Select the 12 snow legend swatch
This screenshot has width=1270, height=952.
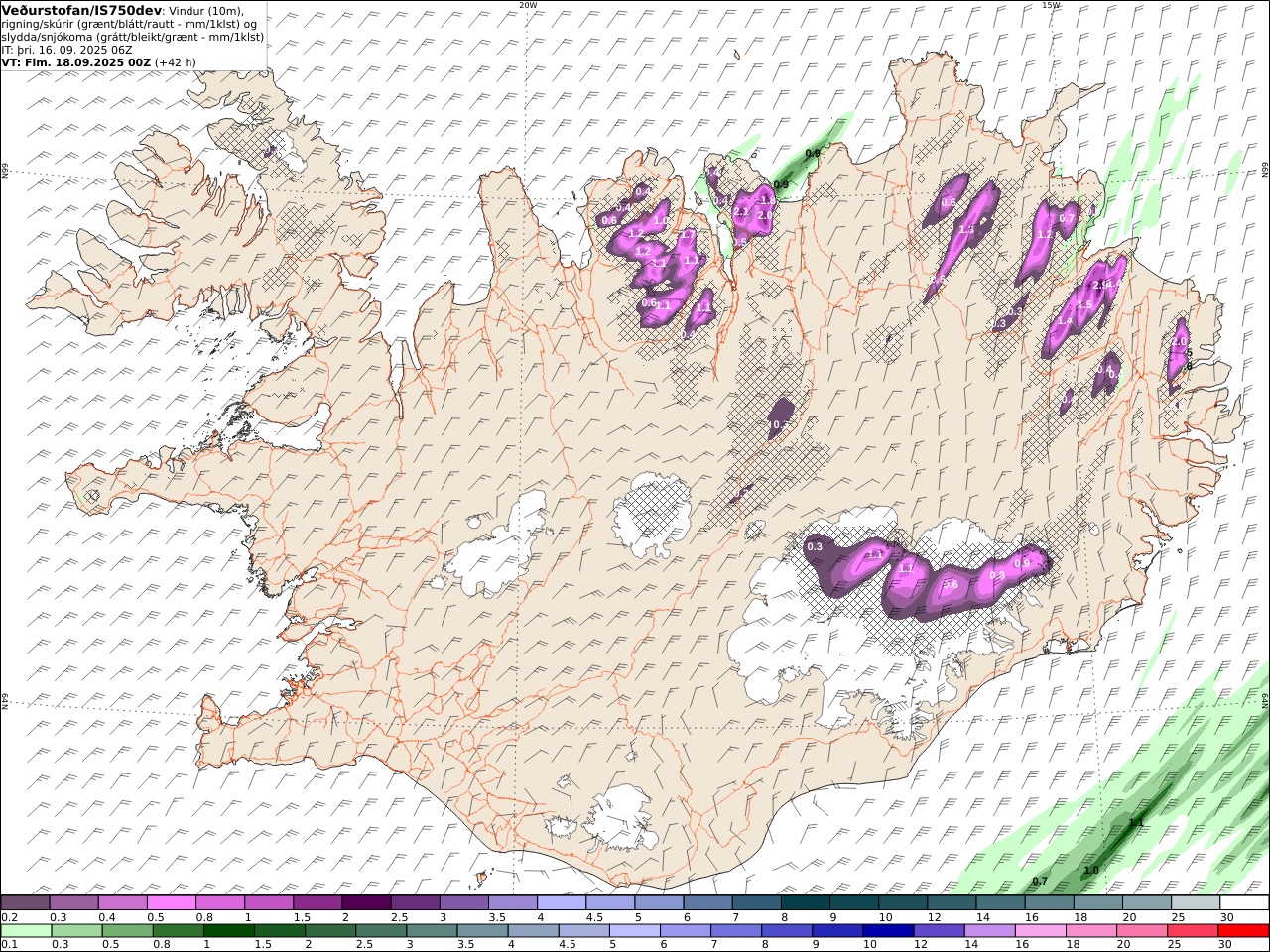[x=952, y=902]
